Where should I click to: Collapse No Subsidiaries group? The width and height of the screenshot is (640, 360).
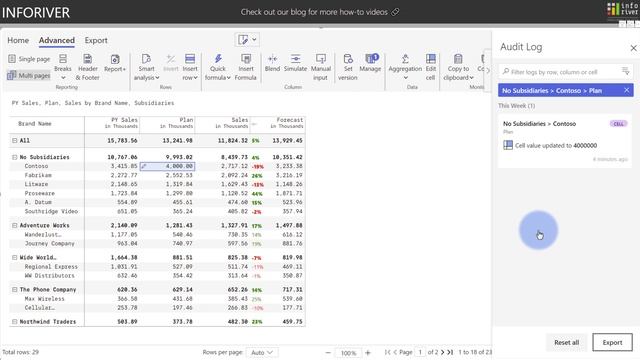pos(15,157)
